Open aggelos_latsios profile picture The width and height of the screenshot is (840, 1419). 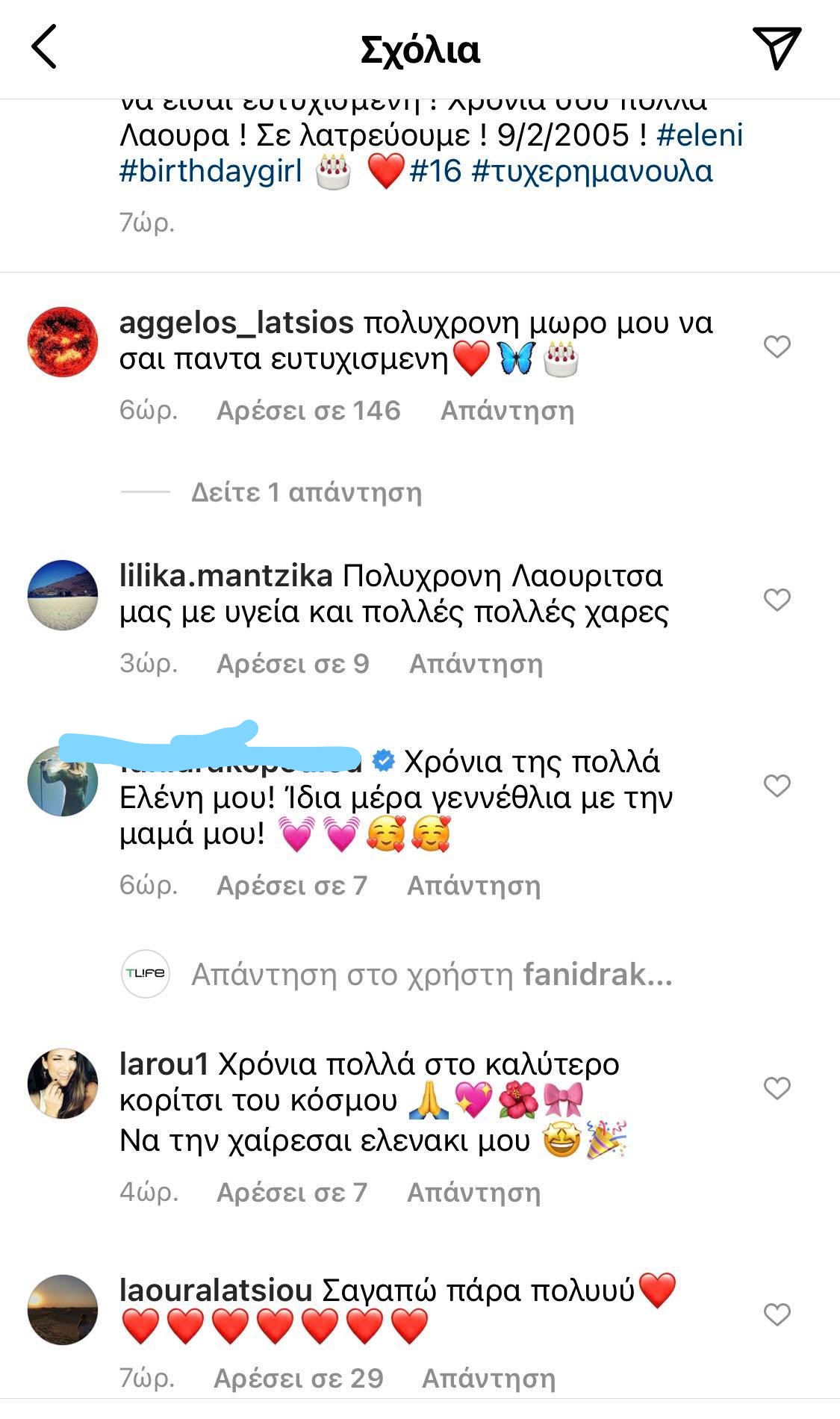pyautogui.click(x=63, y=341)
